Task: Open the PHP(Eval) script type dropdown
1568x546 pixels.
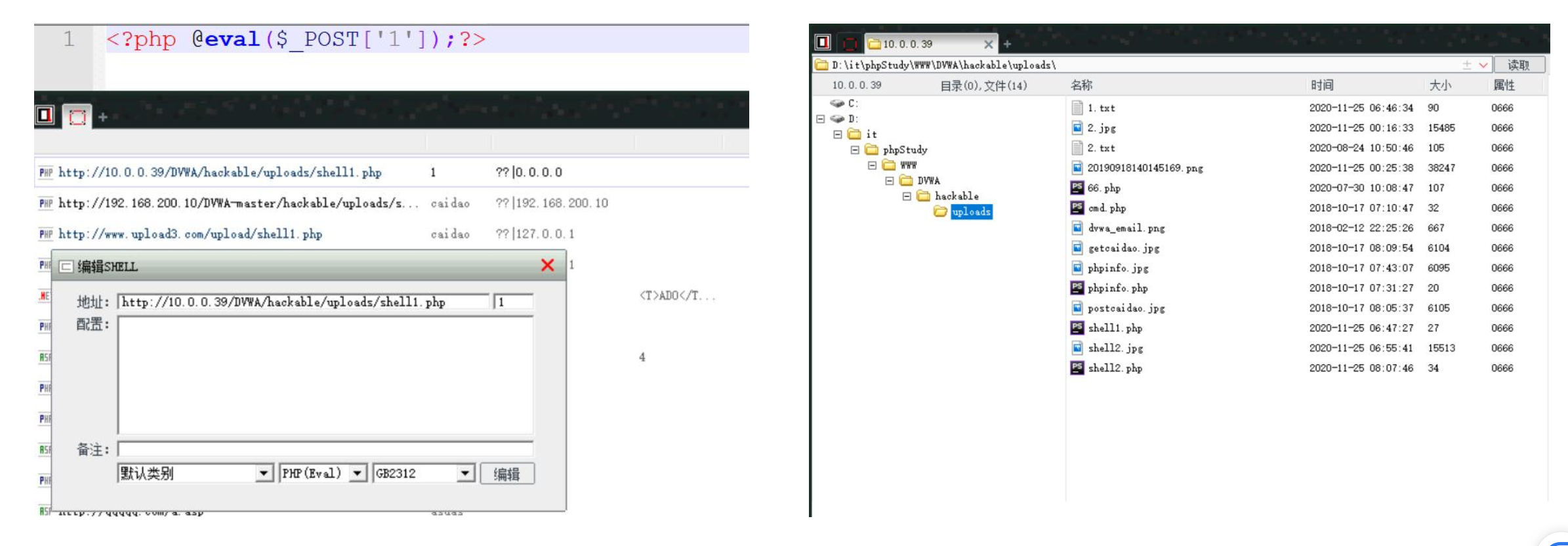Action: [358, 473]
